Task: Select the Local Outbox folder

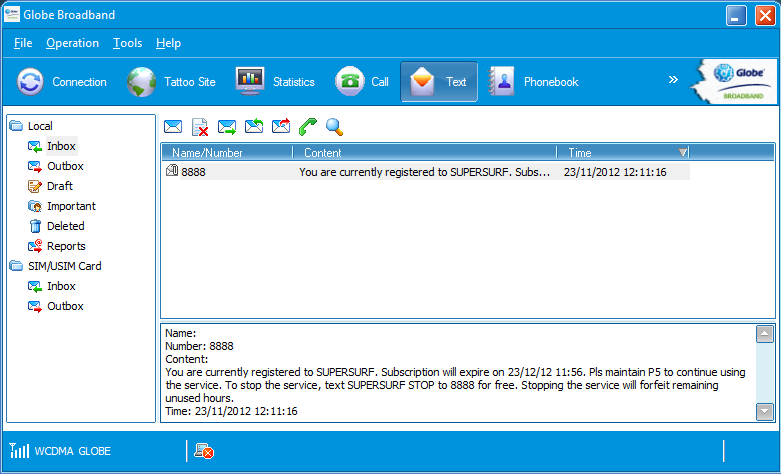Action: click(x=65, y=166)
